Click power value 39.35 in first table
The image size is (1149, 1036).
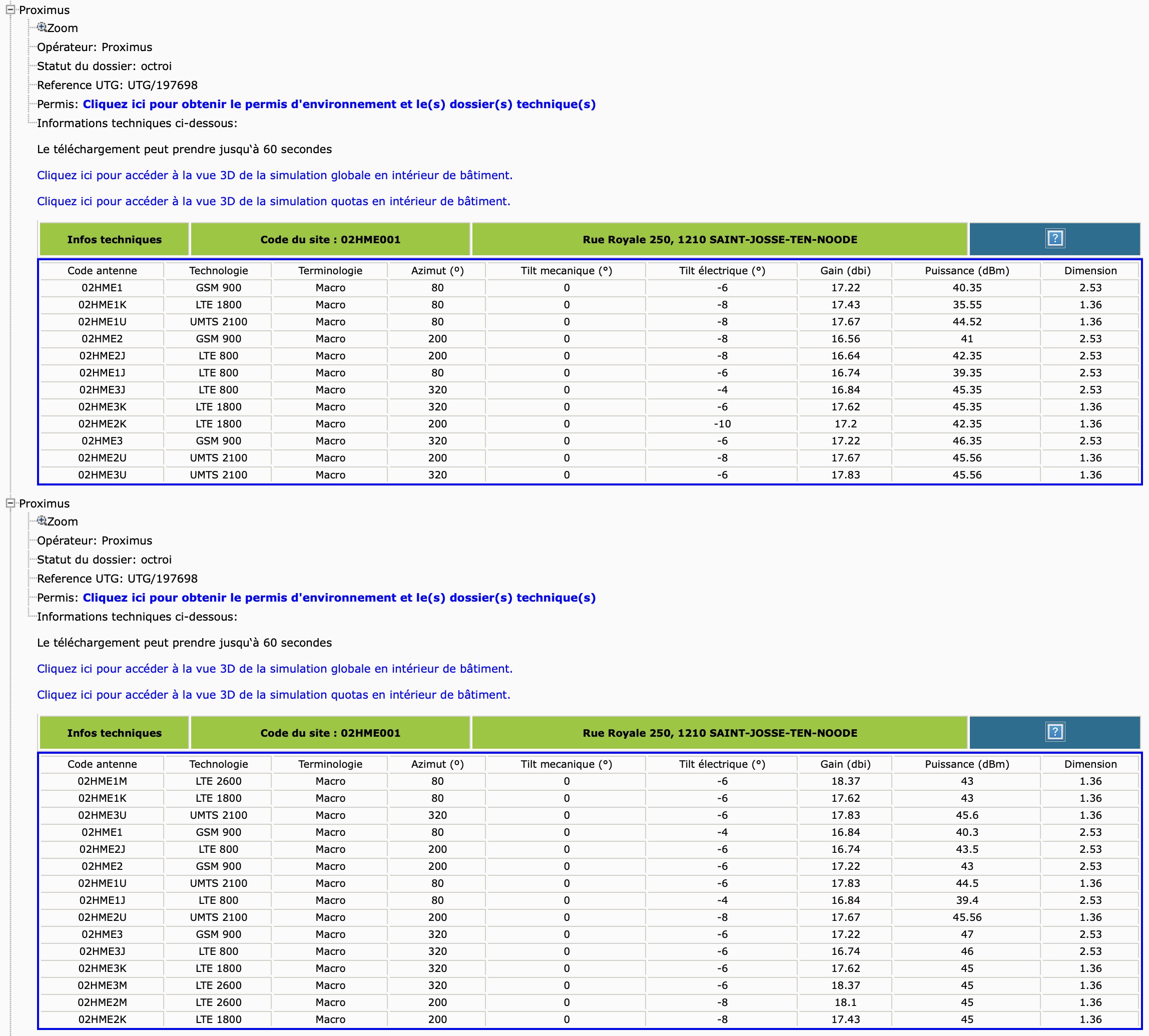coord(966,373)
